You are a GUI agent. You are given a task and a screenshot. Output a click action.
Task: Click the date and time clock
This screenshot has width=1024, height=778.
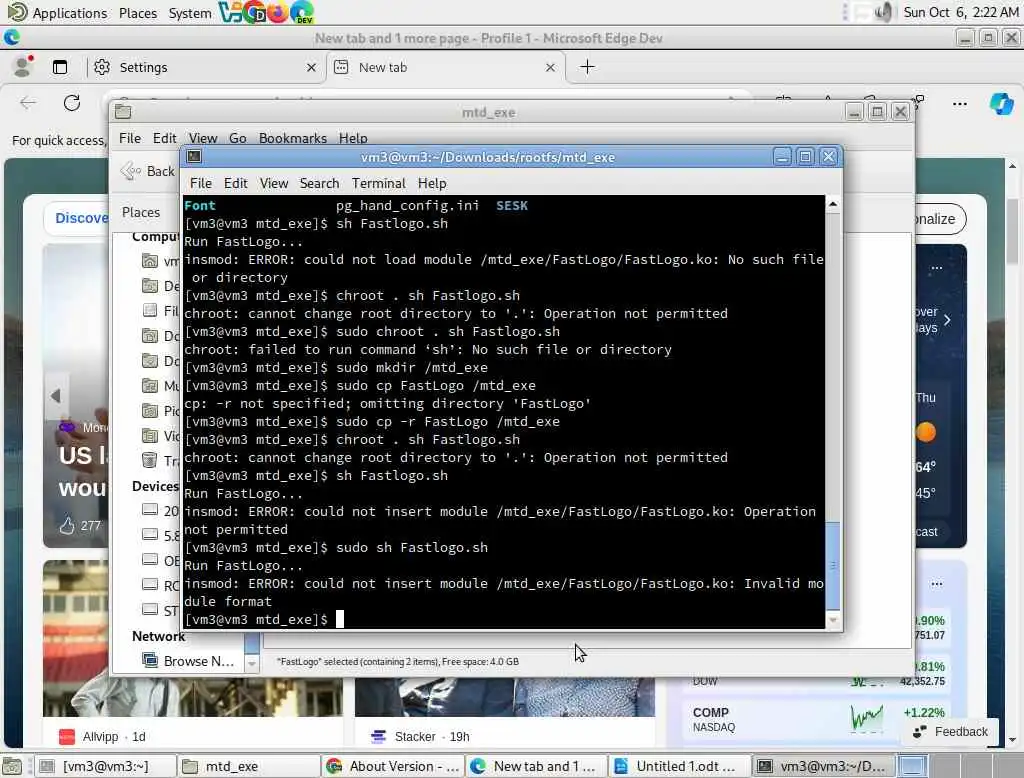[x=960, y=12]
